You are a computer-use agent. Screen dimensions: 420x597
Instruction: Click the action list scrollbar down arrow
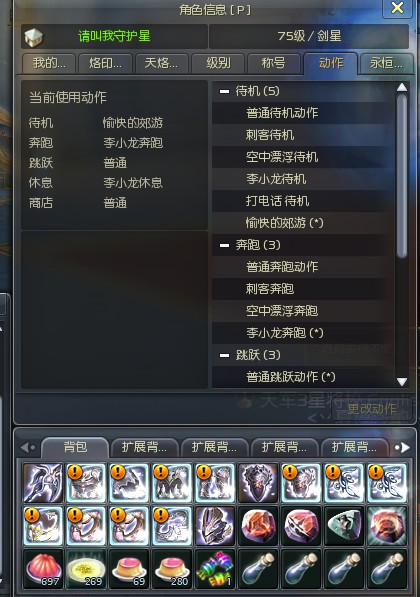[402, 381]
